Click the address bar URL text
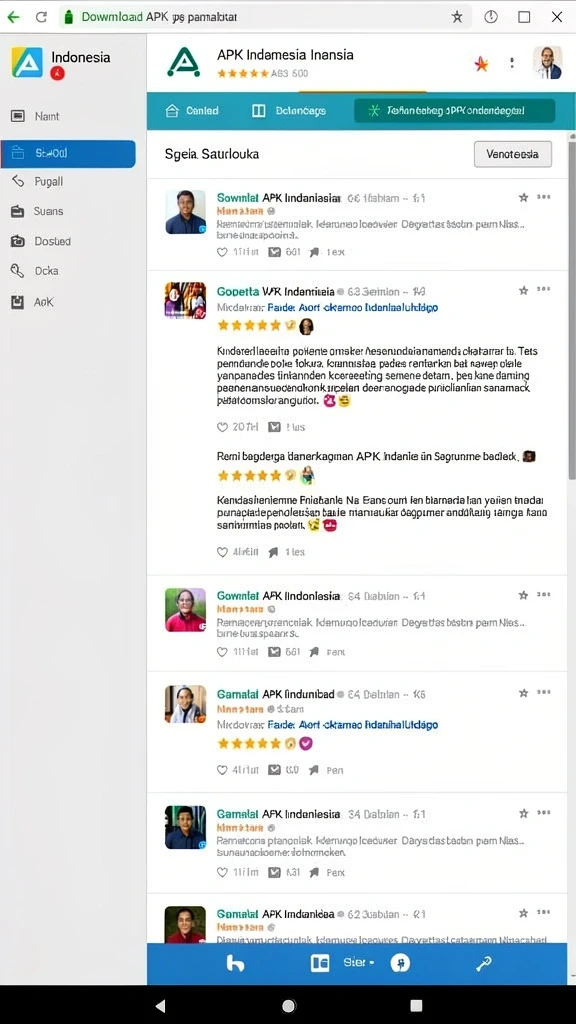576x1024 pixels. pos(159,17)
